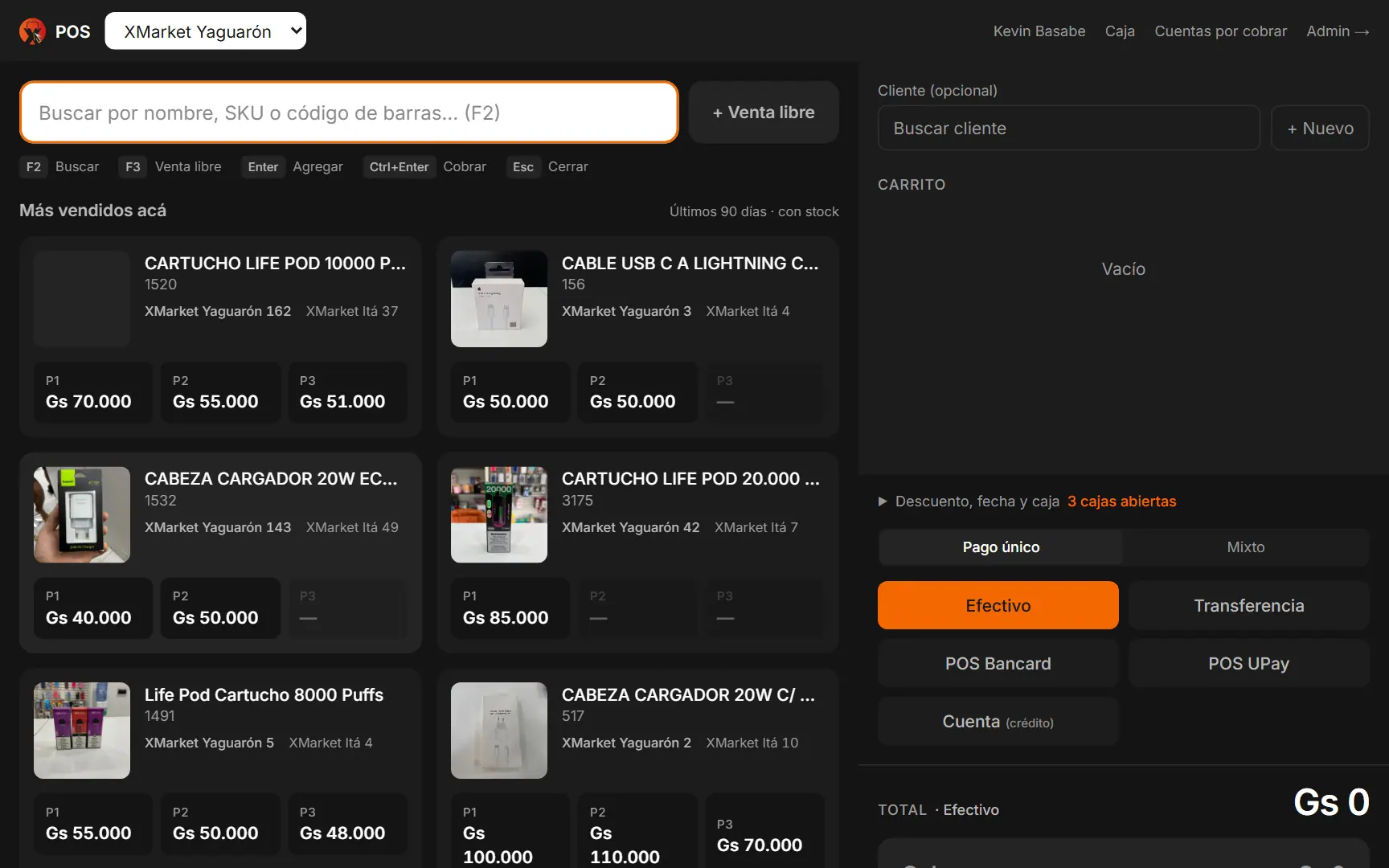Click Últimos 90 días · con stock label

pos(754,211)
